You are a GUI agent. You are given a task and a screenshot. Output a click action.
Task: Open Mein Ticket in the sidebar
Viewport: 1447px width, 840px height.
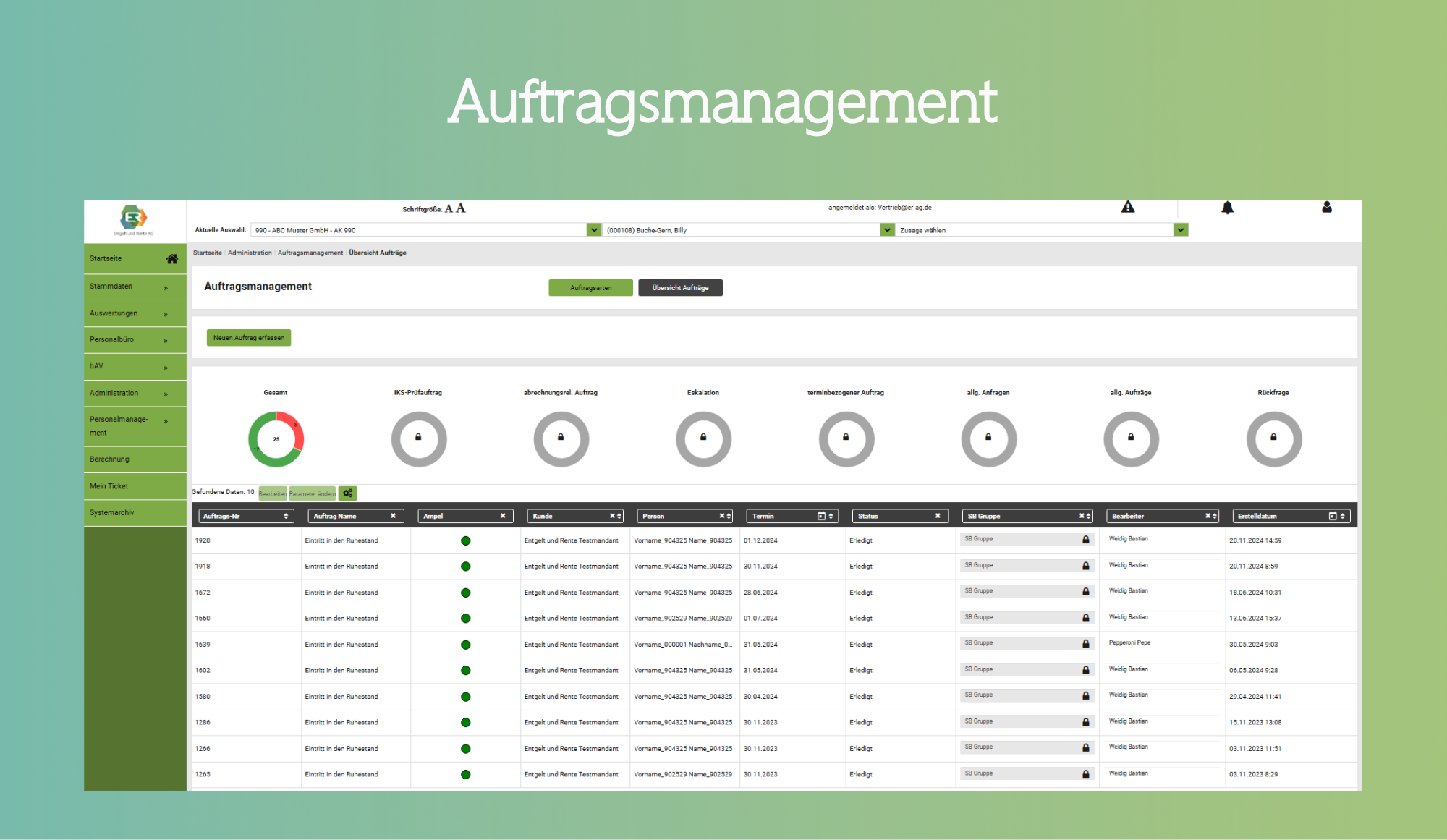(x=109, y=486)
